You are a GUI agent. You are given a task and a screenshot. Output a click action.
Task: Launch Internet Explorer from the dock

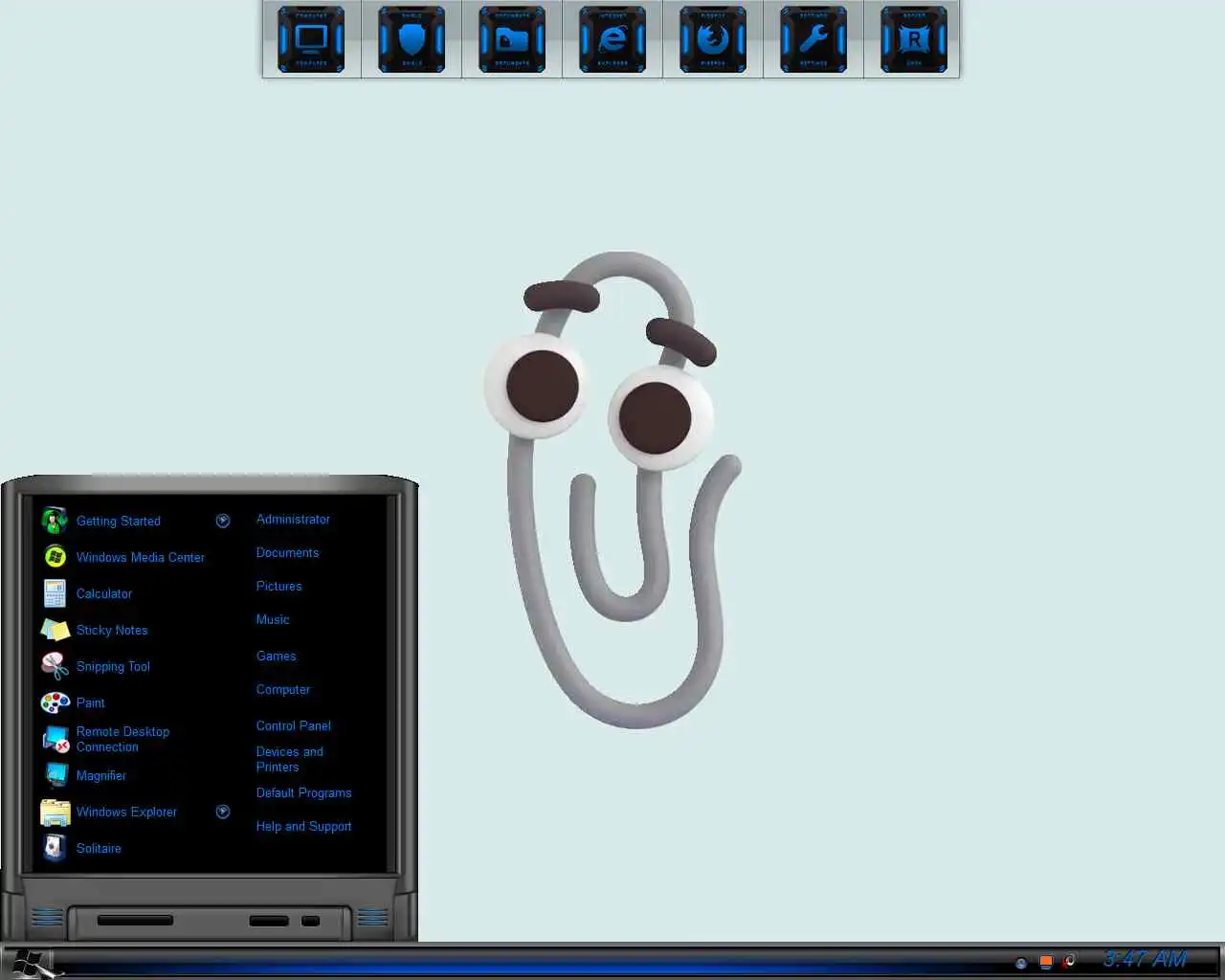(612, 39)
